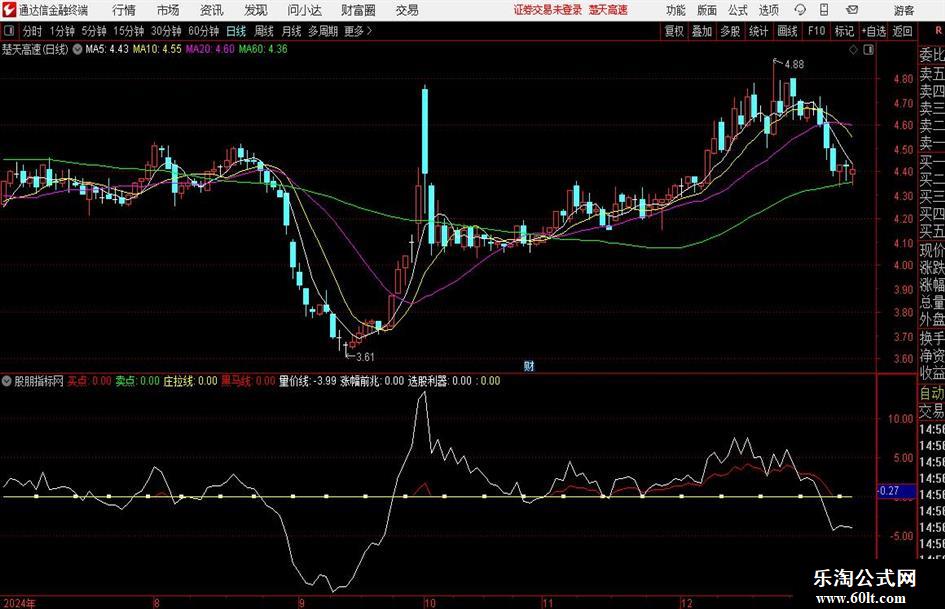Click the 画线 drawing button
Image resolution: width=945 pixels, height=609 pixels.
tap(787, 31)
